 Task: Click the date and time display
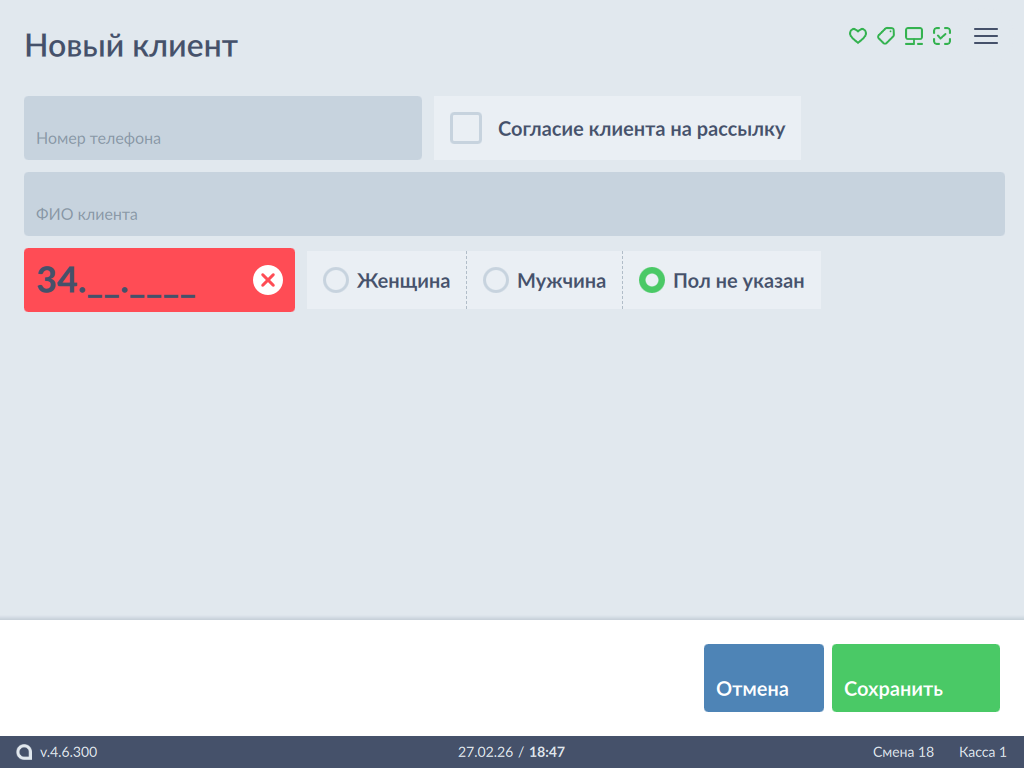(x=511, y=752)
